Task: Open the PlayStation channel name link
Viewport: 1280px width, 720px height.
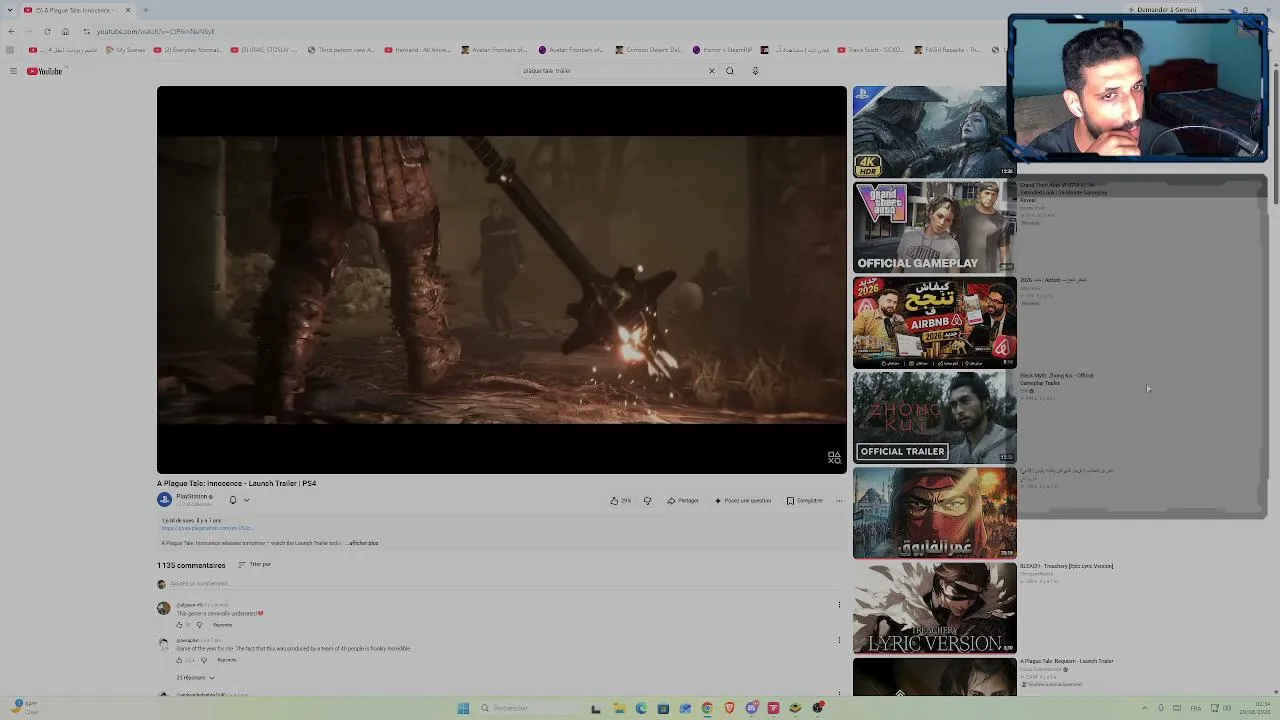Action: click(x=194, y=496)
